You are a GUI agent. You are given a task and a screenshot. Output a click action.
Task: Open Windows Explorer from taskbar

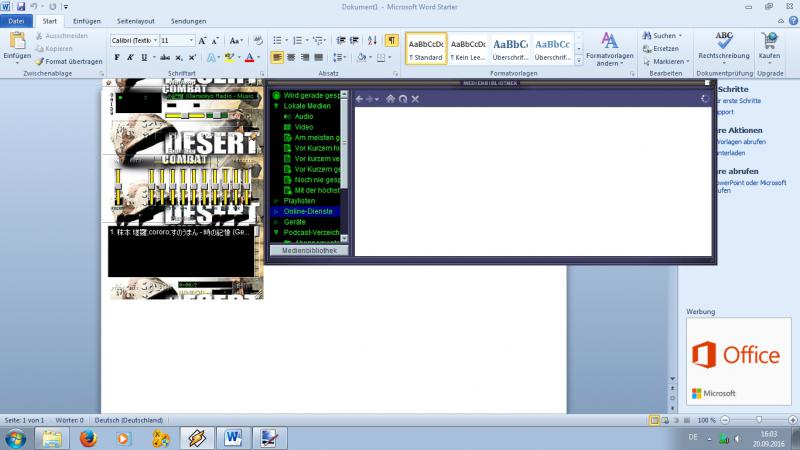(x=52, y=438)
